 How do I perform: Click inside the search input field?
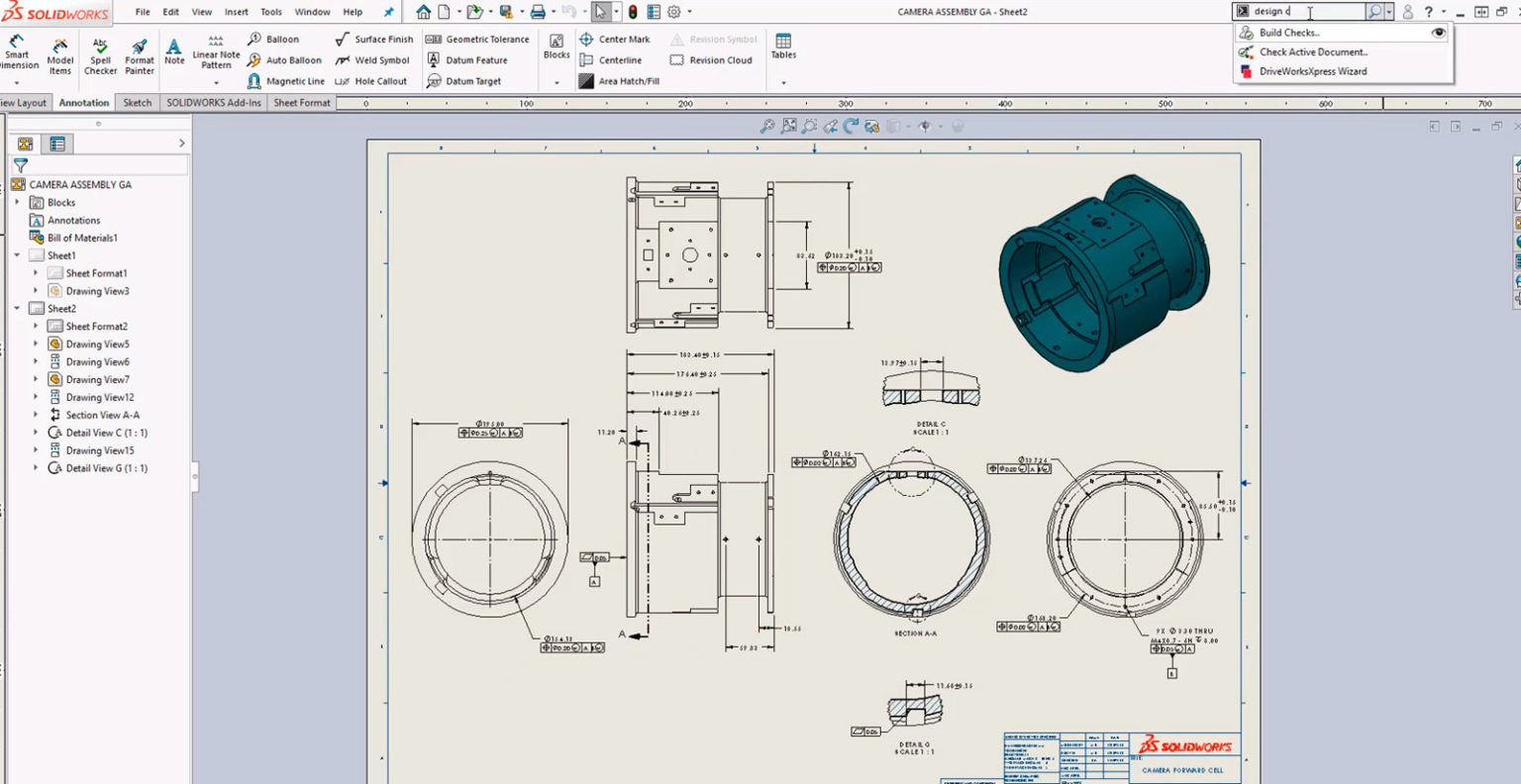[1297, 11]
